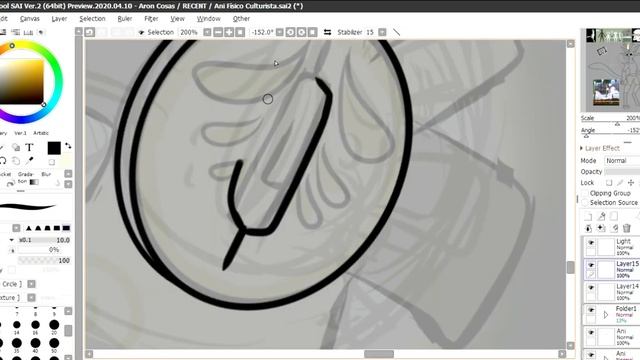Select the Text tool

point(29,147)
